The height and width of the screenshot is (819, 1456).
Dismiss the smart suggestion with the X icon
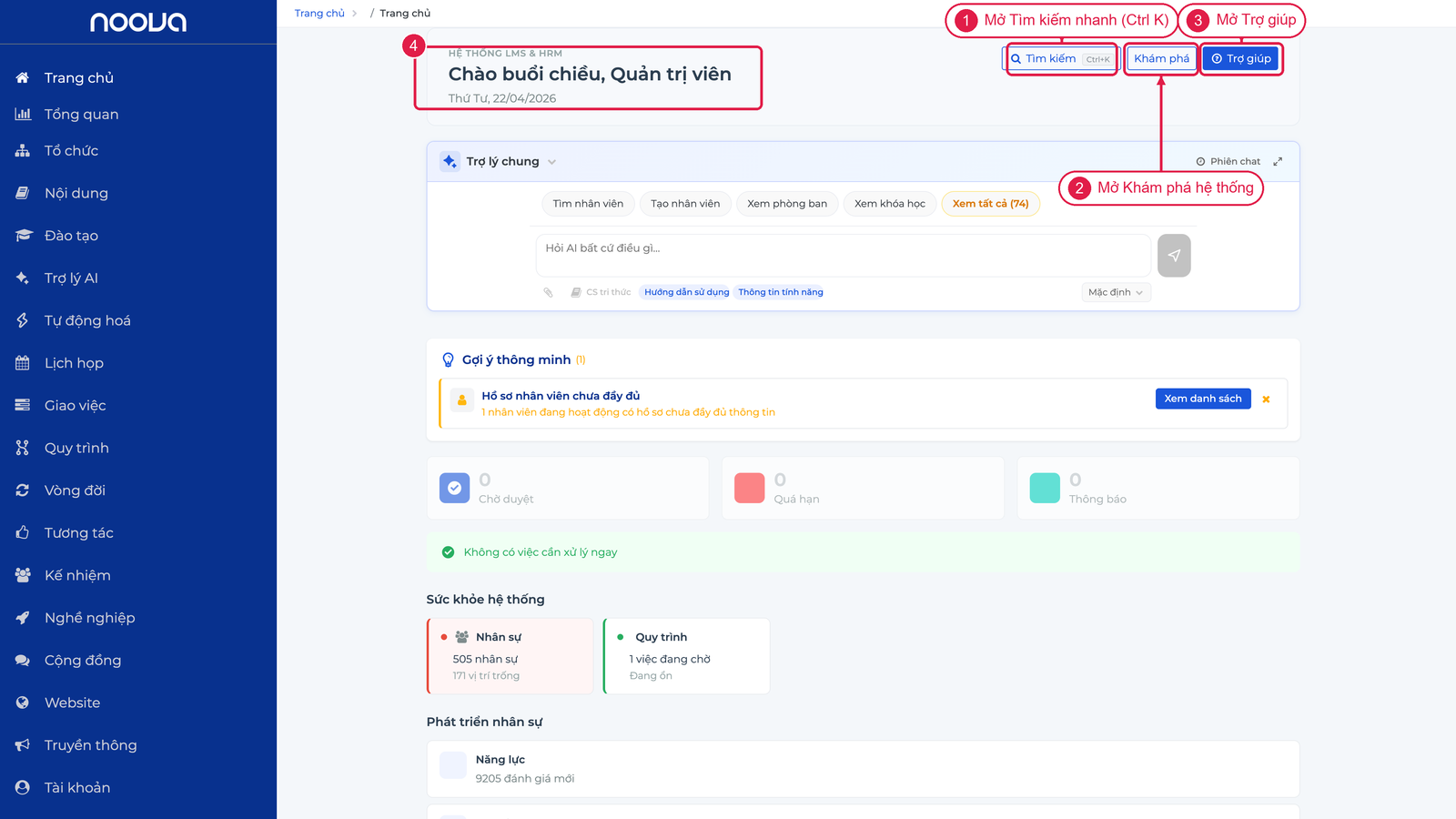pyautogui.click(x=1266, y=399)
